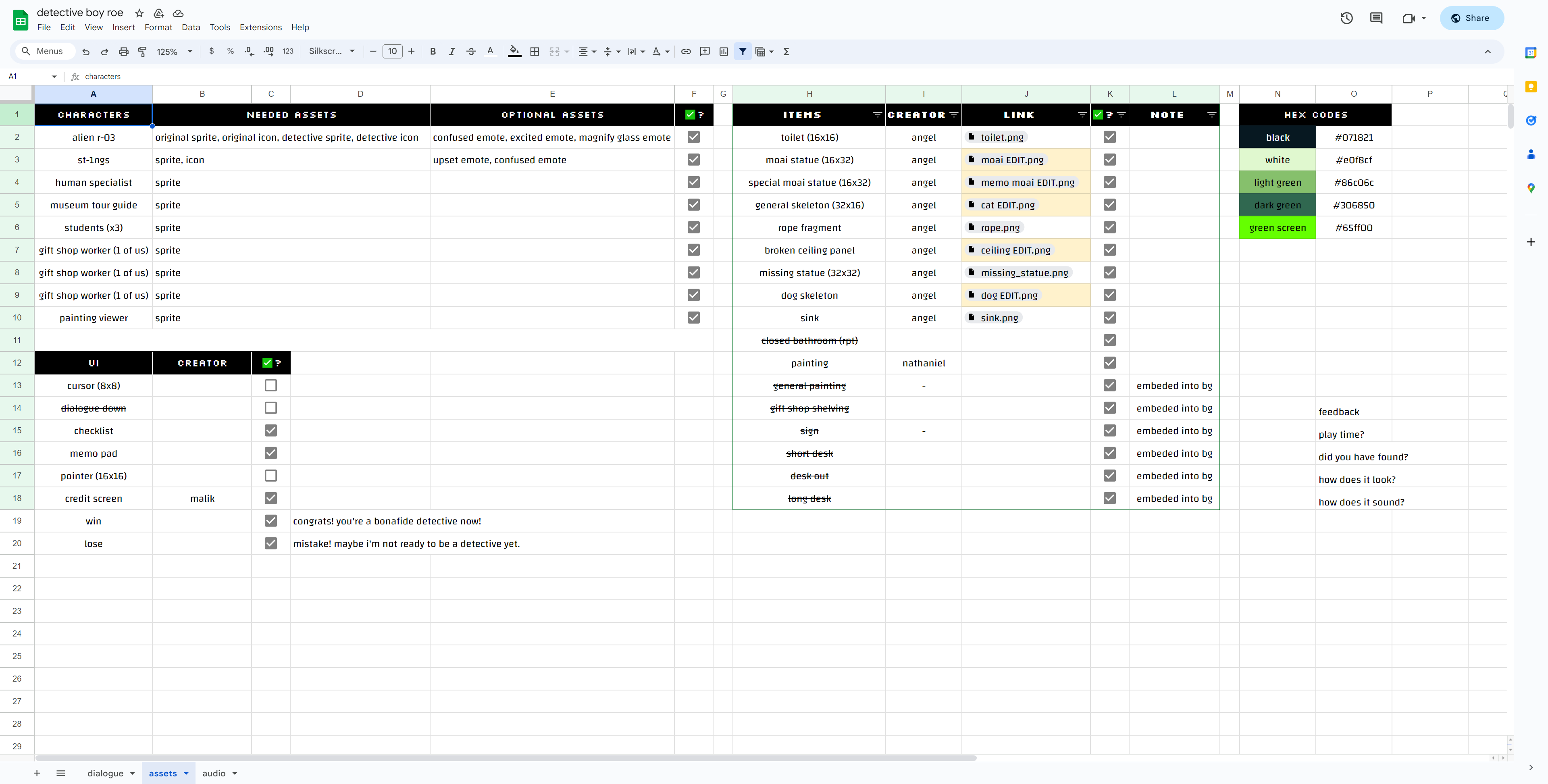Viewport: 1548px width, 784px height.
Task: Open the memo moai EDIT.png link
Action: pos(1022,183)
